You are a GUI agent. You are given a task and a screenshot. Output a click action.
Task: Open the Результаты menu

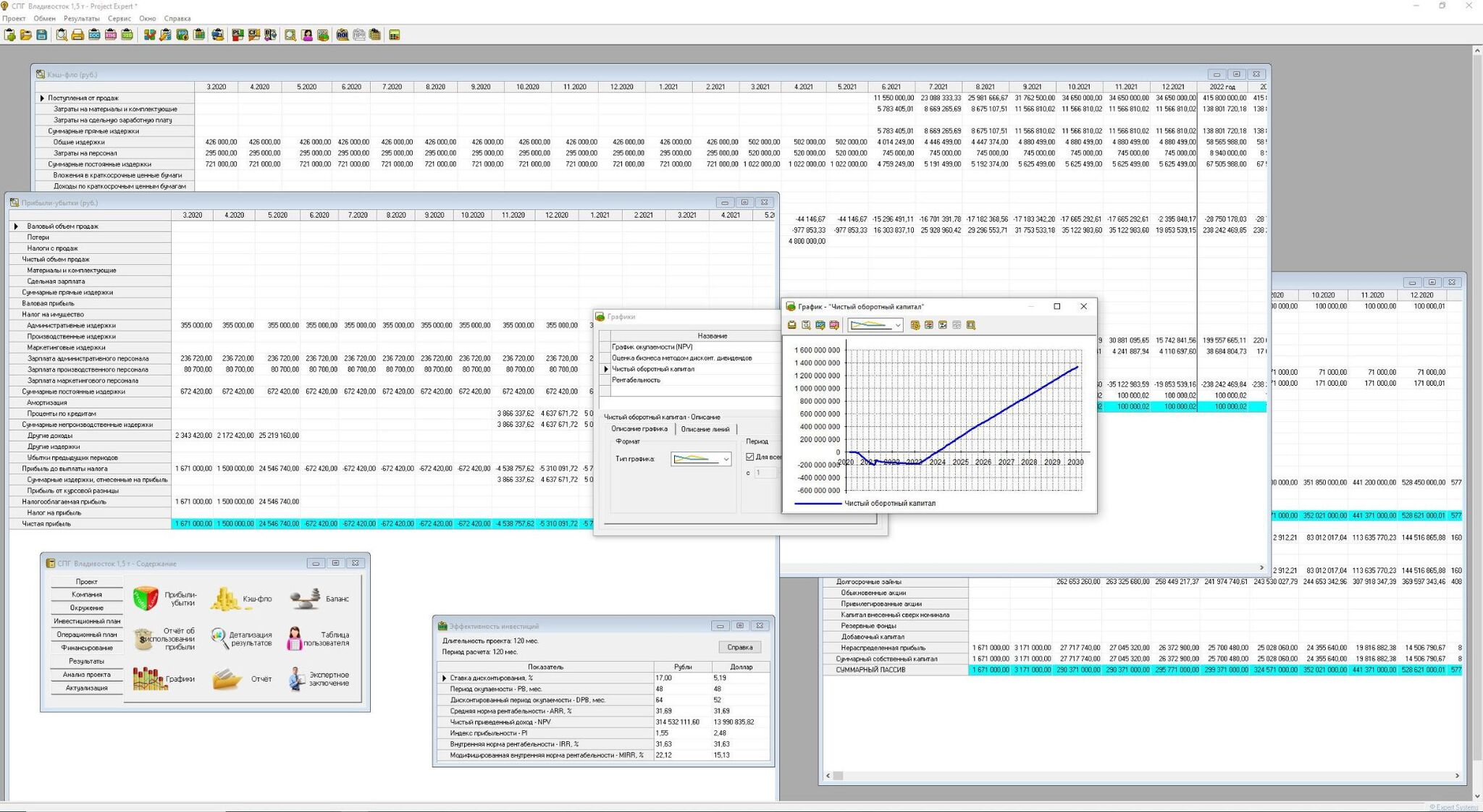(81, 18)
